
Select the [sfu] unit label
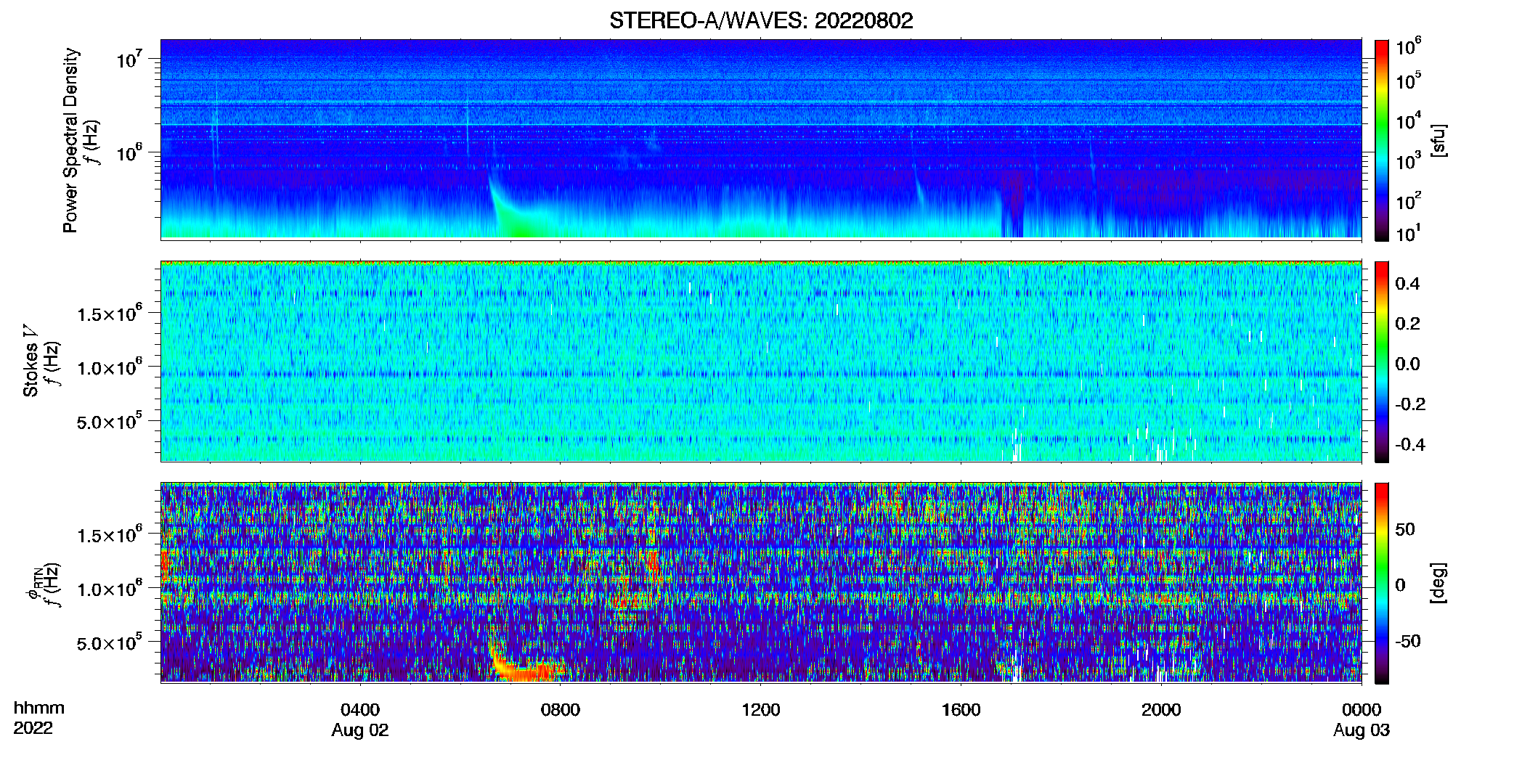click(1438, 140)
